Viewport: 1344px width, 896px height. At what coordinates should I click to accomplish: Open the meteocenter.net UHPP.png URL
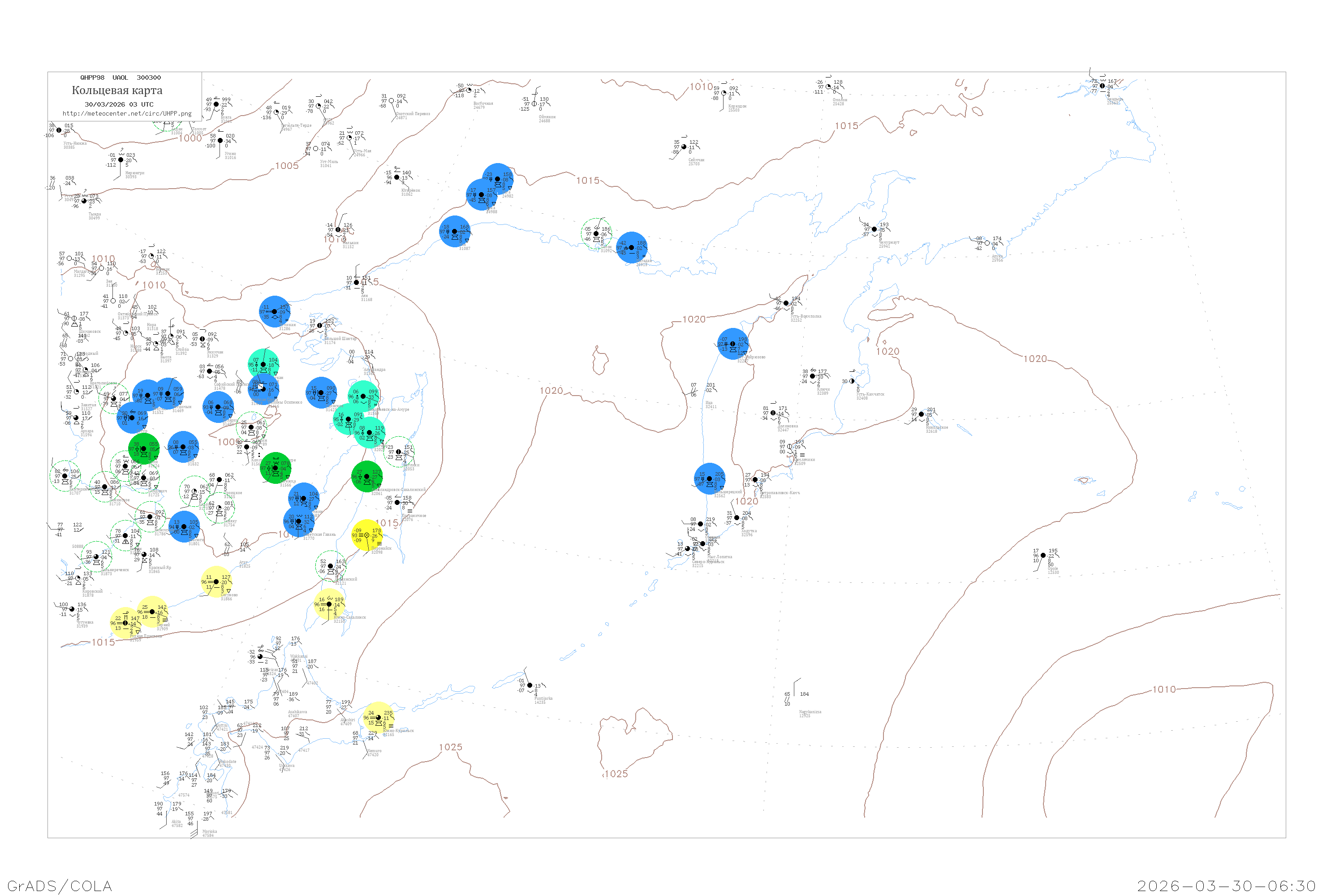tap(127, 113)
